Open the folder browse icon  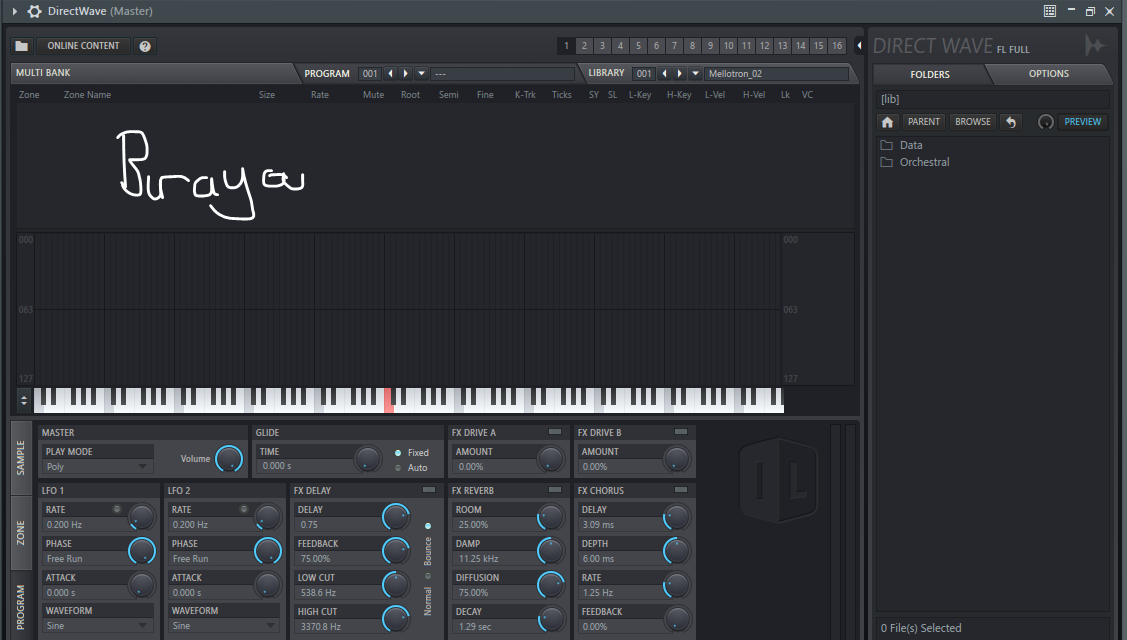tap(22, 46)
